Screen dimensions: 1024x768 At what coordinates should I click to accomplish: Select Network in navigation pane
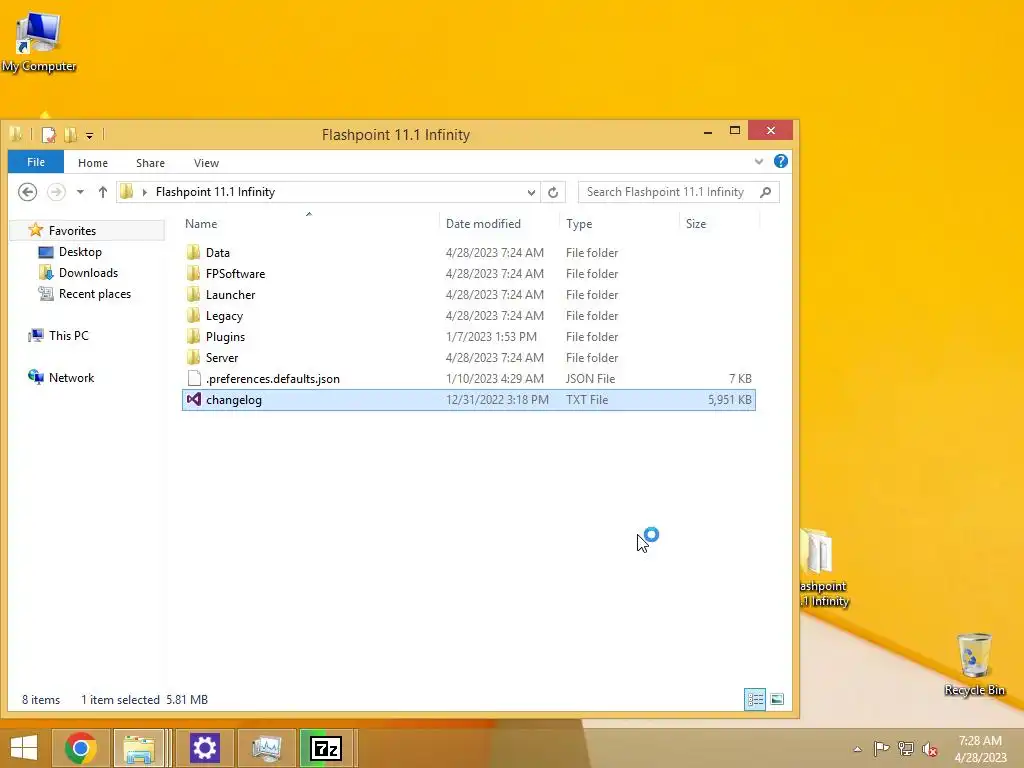tap(71, 377)
